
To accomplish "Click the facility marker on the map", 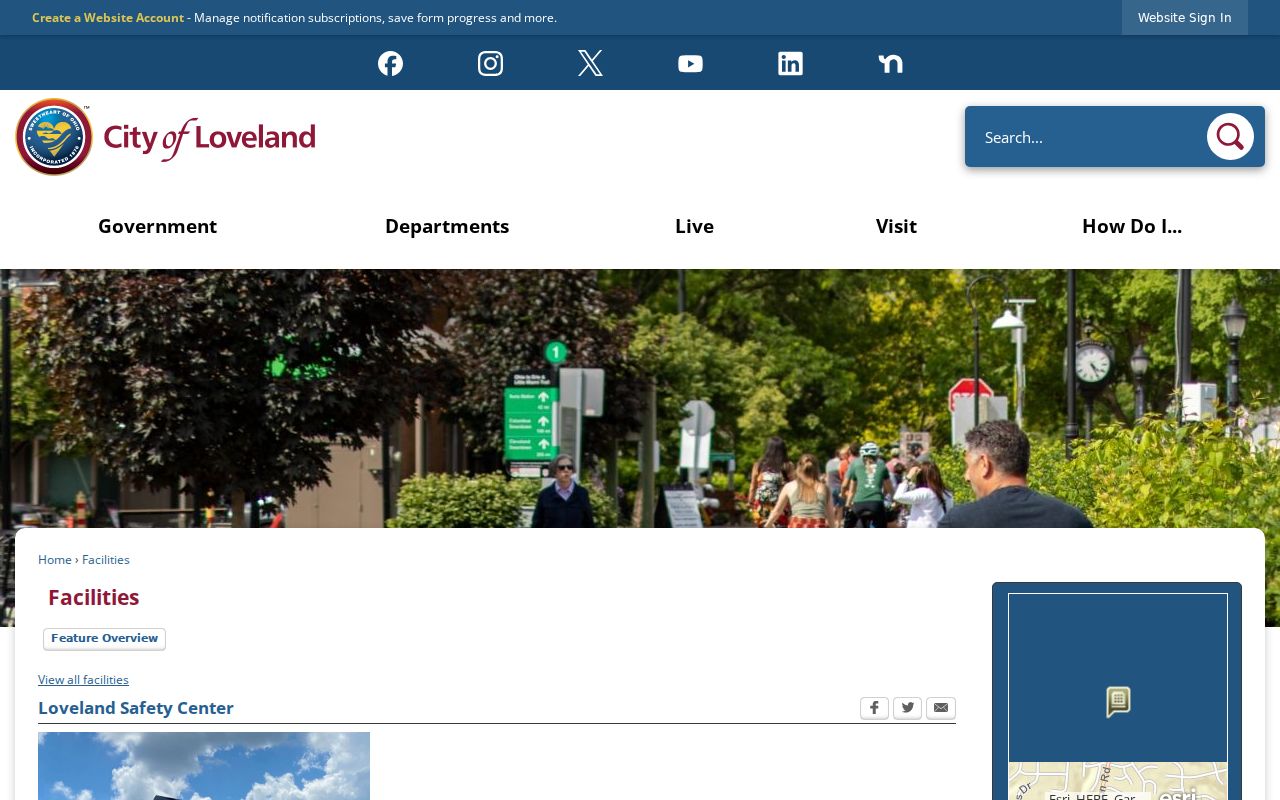I will (1118, 701).
